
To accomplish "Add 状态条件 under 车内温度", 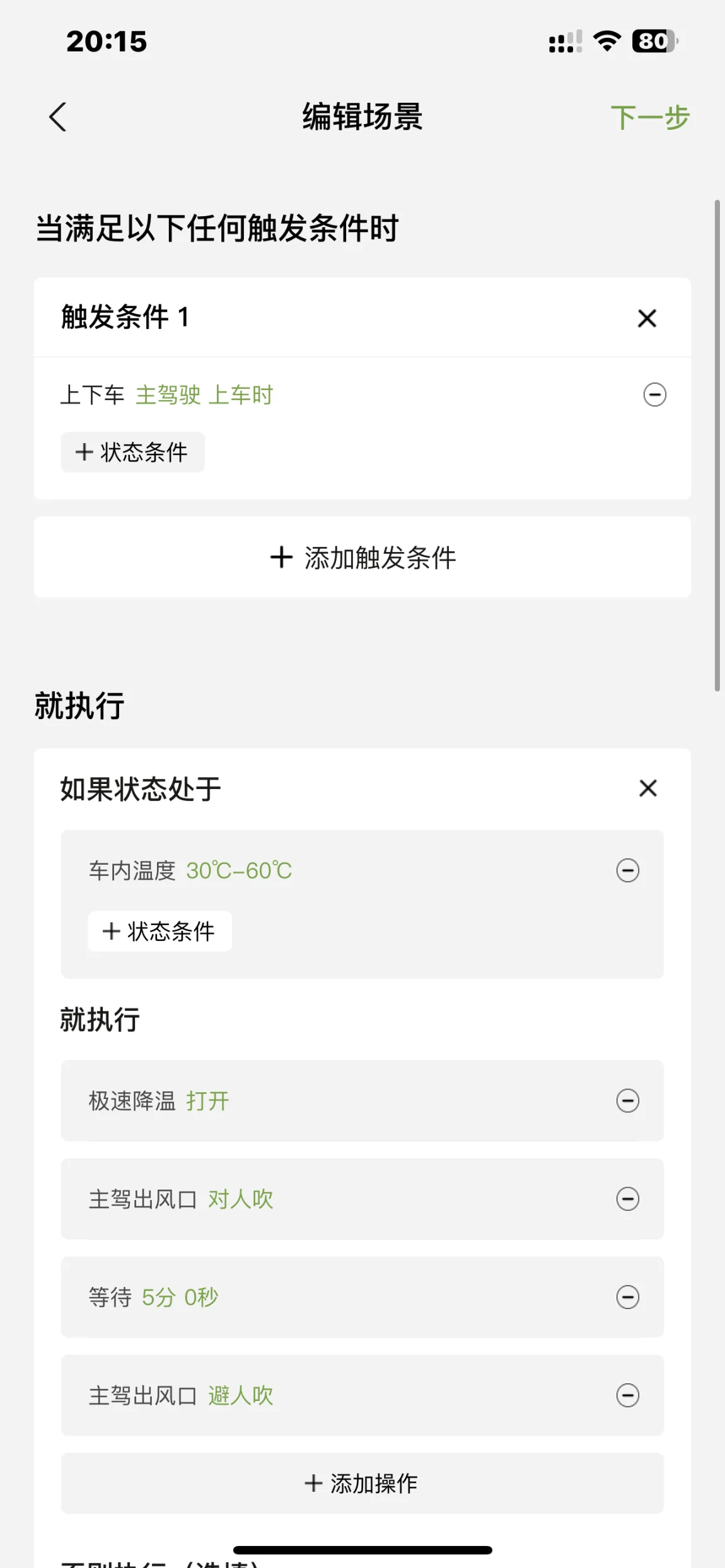I will 159,931.
